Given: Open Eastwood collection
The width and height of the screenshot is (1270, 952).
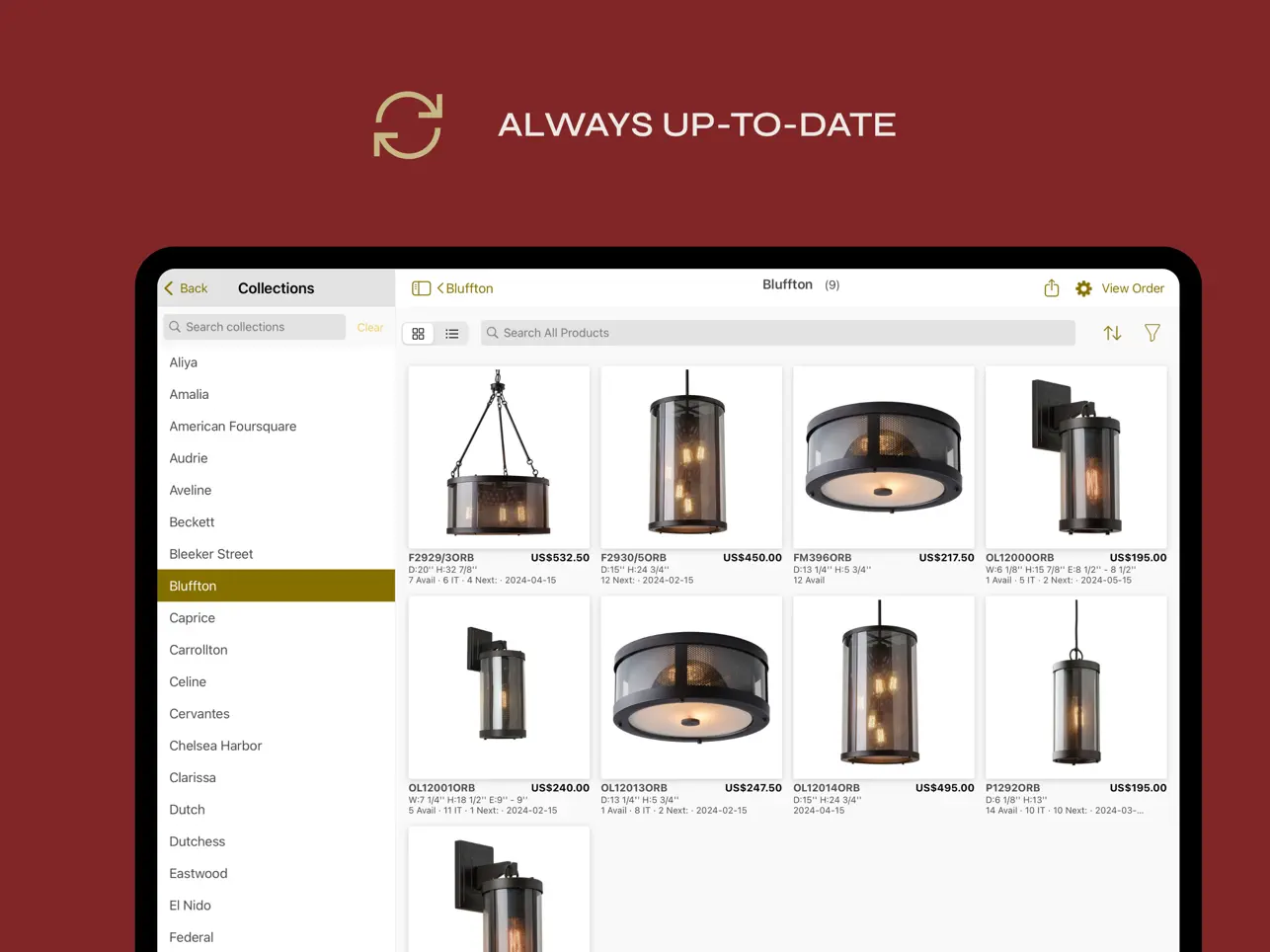Looking at the screenshot, I should 276,873.
